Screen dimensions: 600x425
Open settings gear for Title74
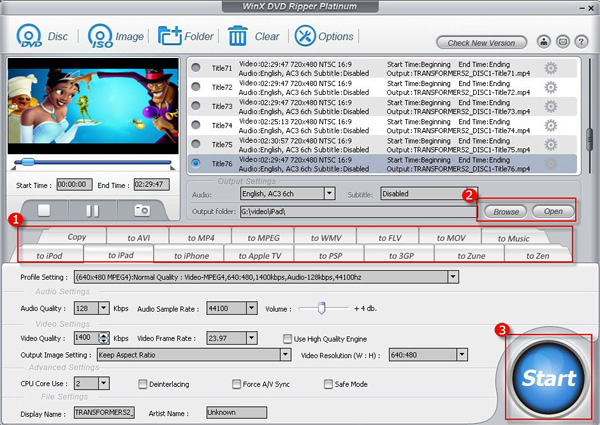(x=551, y=125)
